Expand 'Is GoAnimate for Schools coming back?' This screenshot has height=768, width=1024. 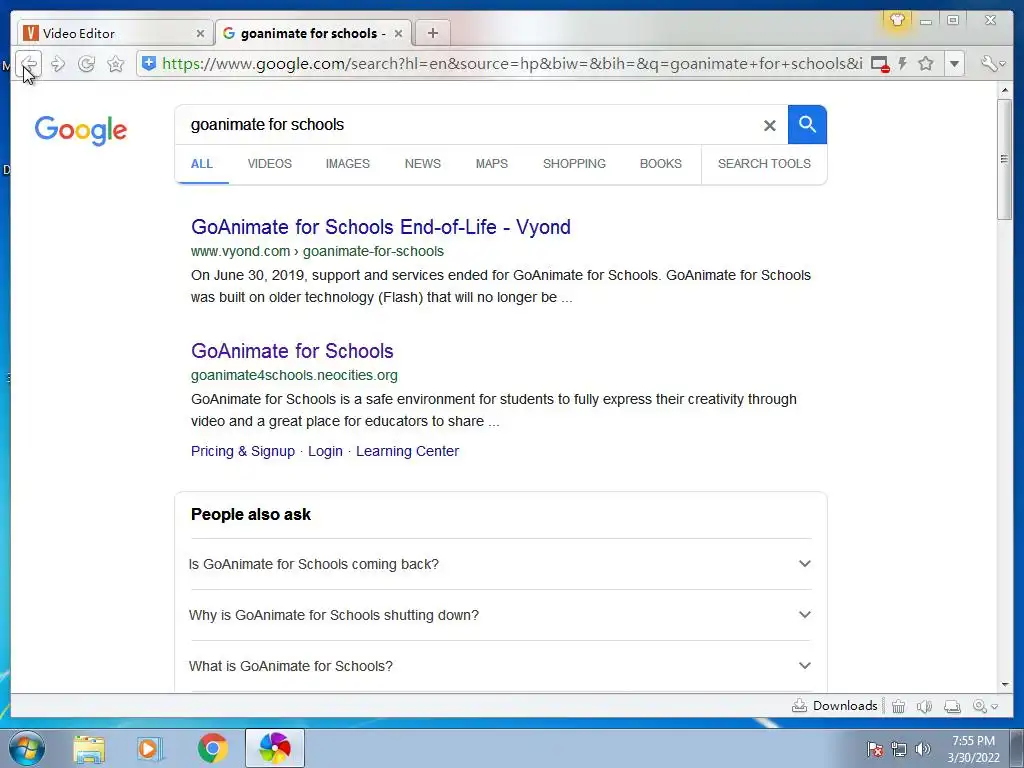(x=500, y=564)
